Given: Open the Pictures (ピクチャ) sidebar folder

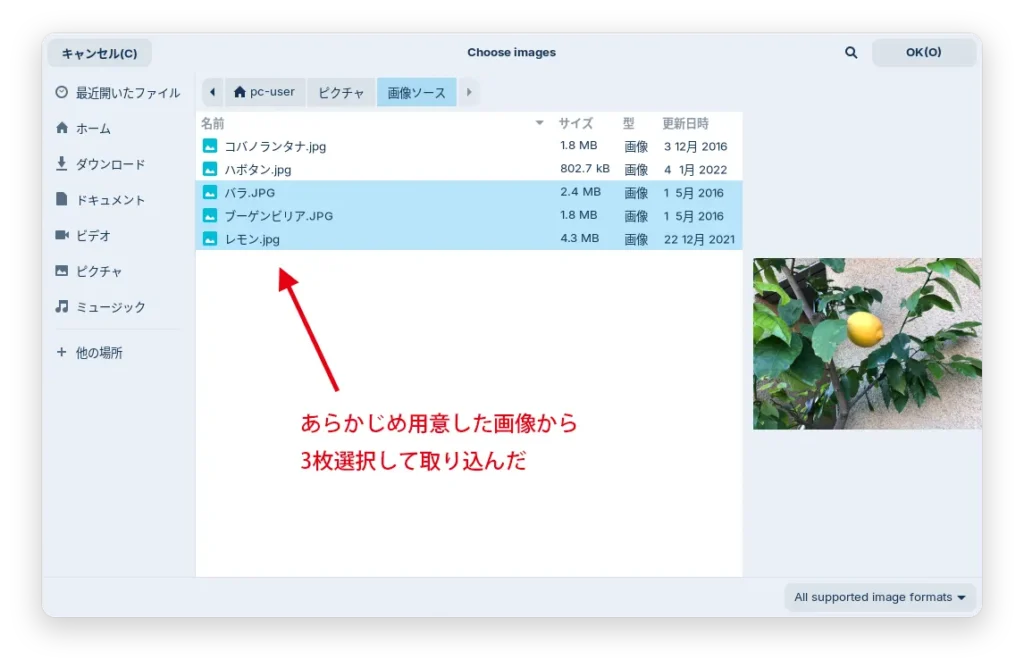Looking at the screenshot, I should [98, 271].
